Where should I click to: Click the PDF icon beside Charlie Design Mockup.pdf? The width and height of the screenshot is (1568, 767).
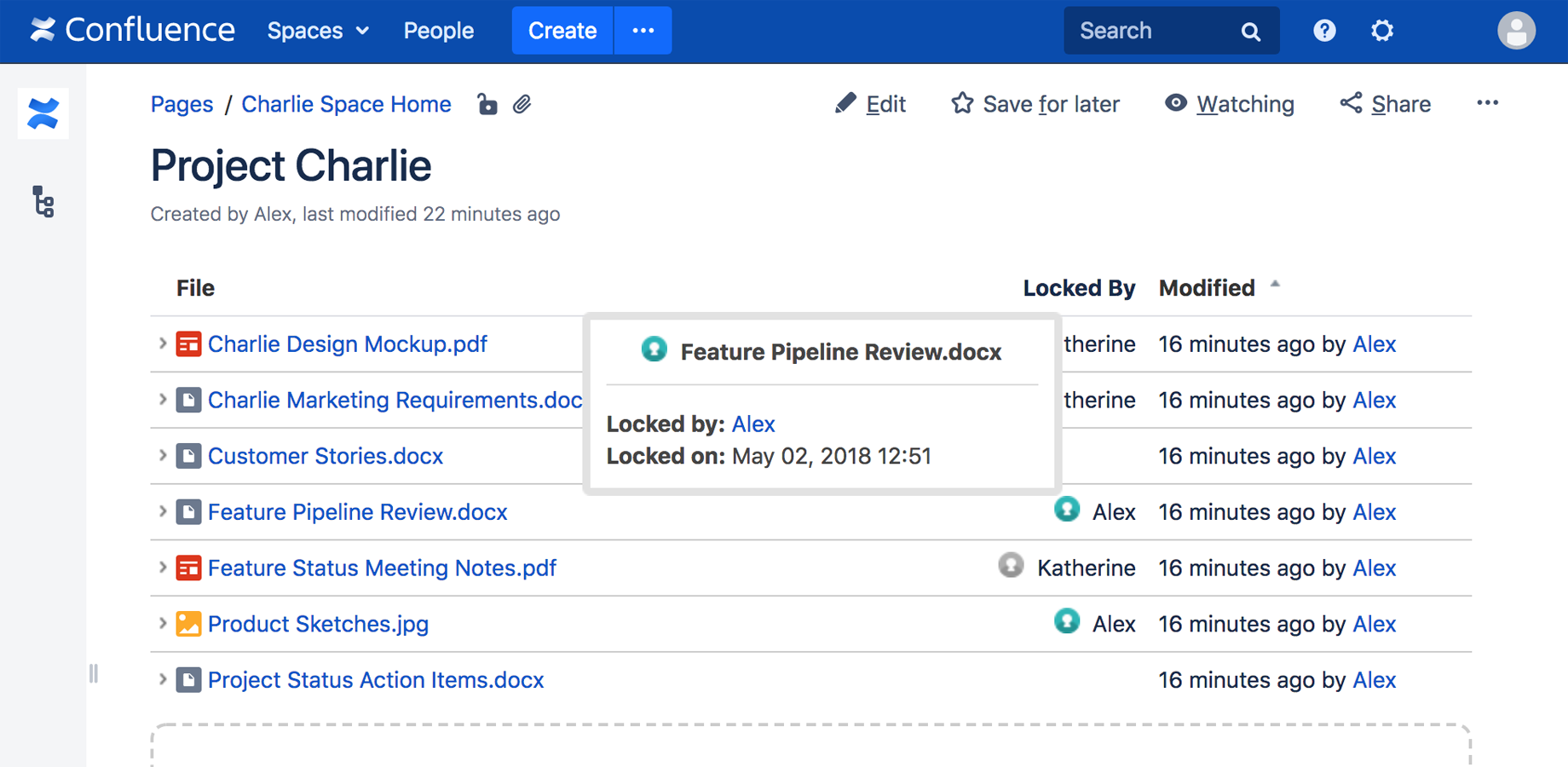(x=188, y=343)
